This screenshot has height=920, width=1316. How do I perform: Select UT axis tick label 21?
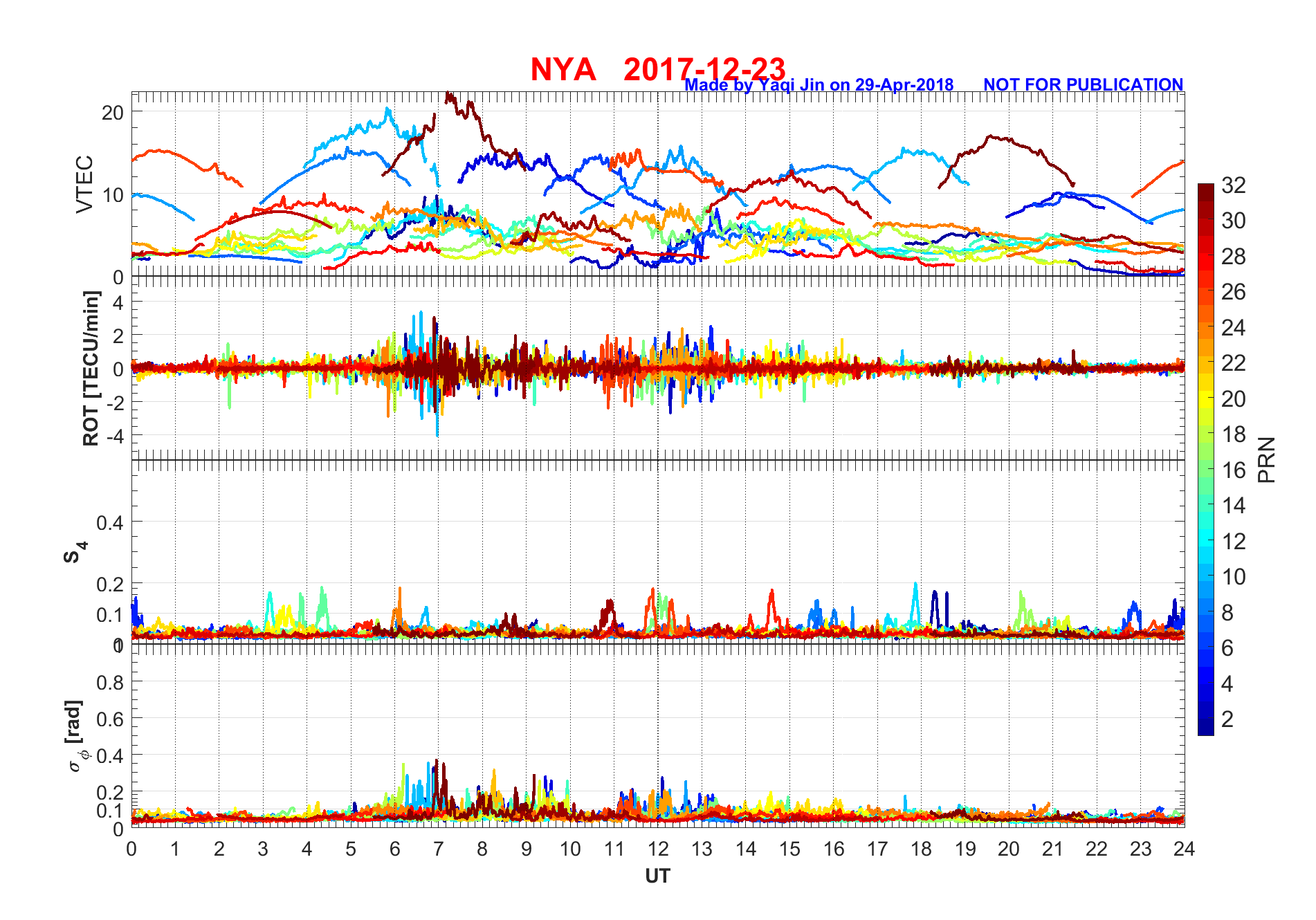pyautogui.click(x=1052, y=849)
